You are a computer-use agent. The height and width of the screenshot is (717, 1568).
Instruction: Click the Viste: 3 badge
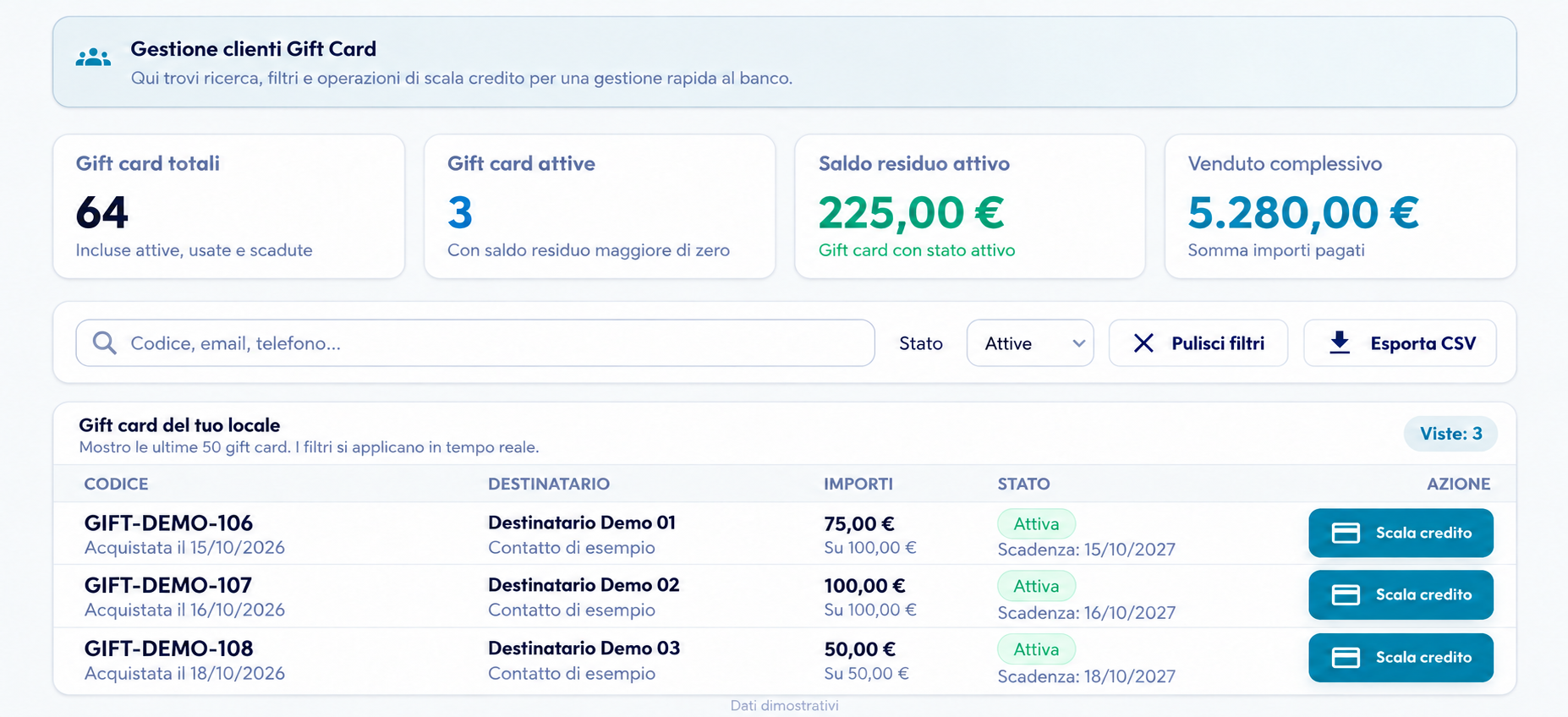[1450, 434]
